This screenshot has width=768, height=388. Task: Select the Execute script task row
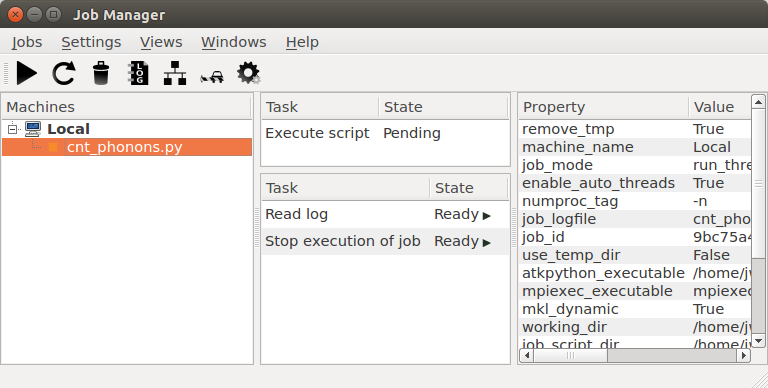385,133
